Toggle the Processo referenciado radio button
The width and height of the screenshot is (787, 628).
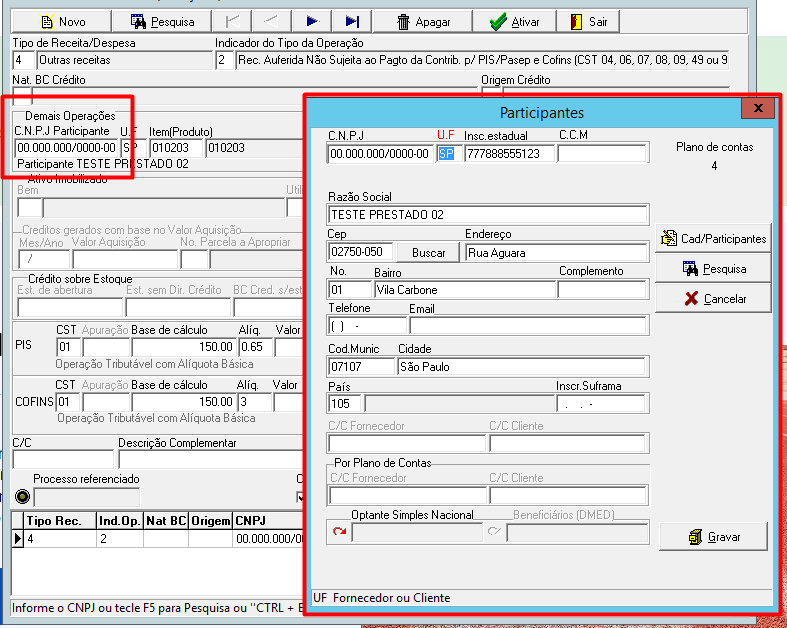[x=23, y=496]
